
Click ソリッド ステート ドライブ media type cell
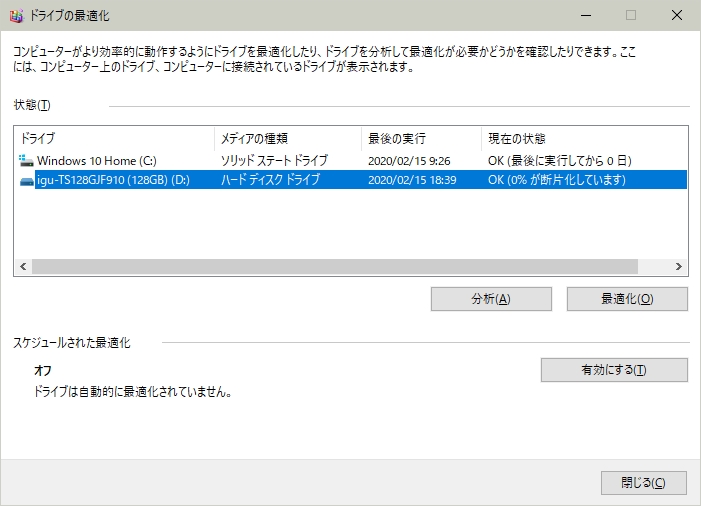[x=274, y=160]
